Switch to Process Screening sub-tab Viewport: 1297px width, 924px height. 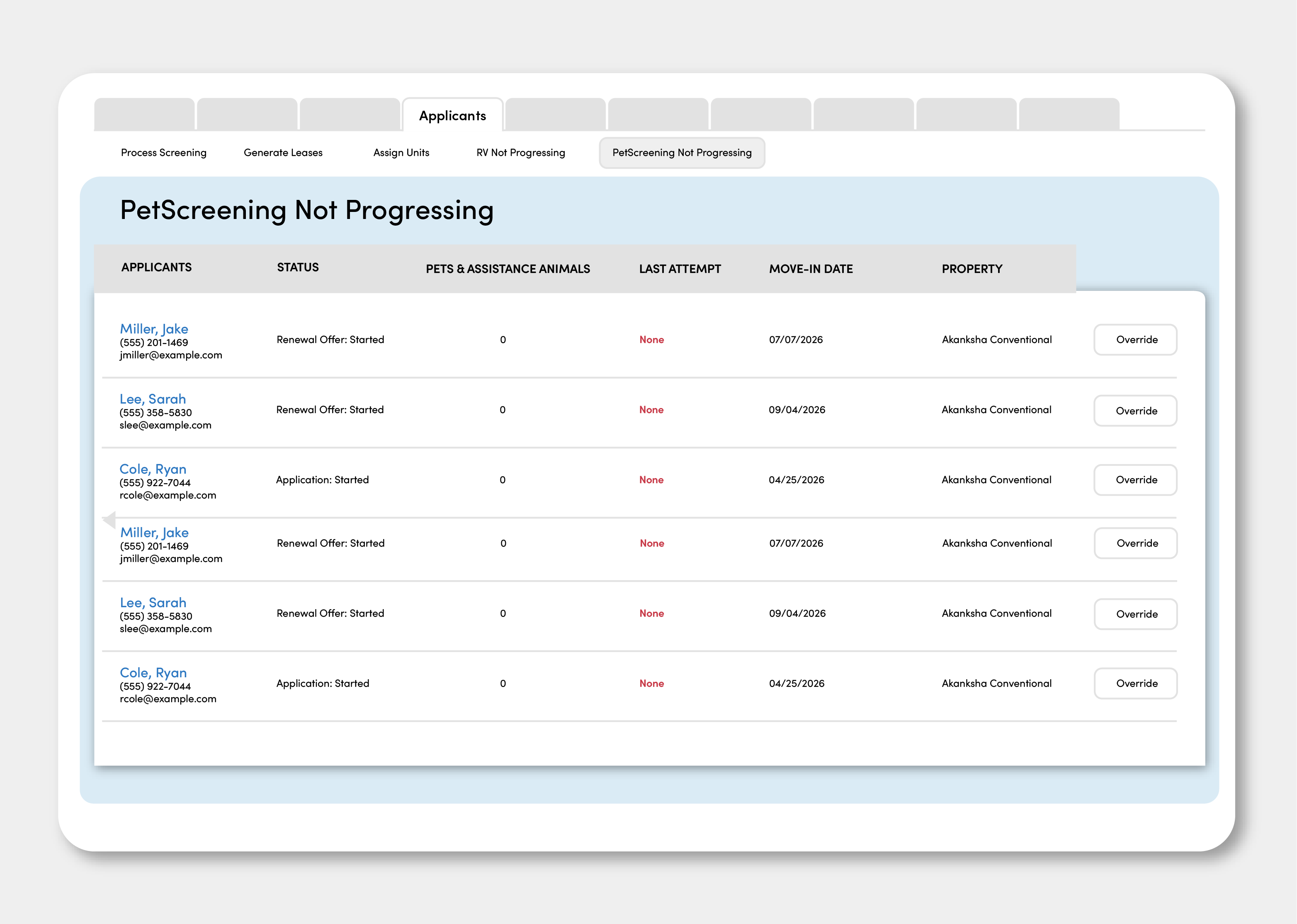(163, 153)
